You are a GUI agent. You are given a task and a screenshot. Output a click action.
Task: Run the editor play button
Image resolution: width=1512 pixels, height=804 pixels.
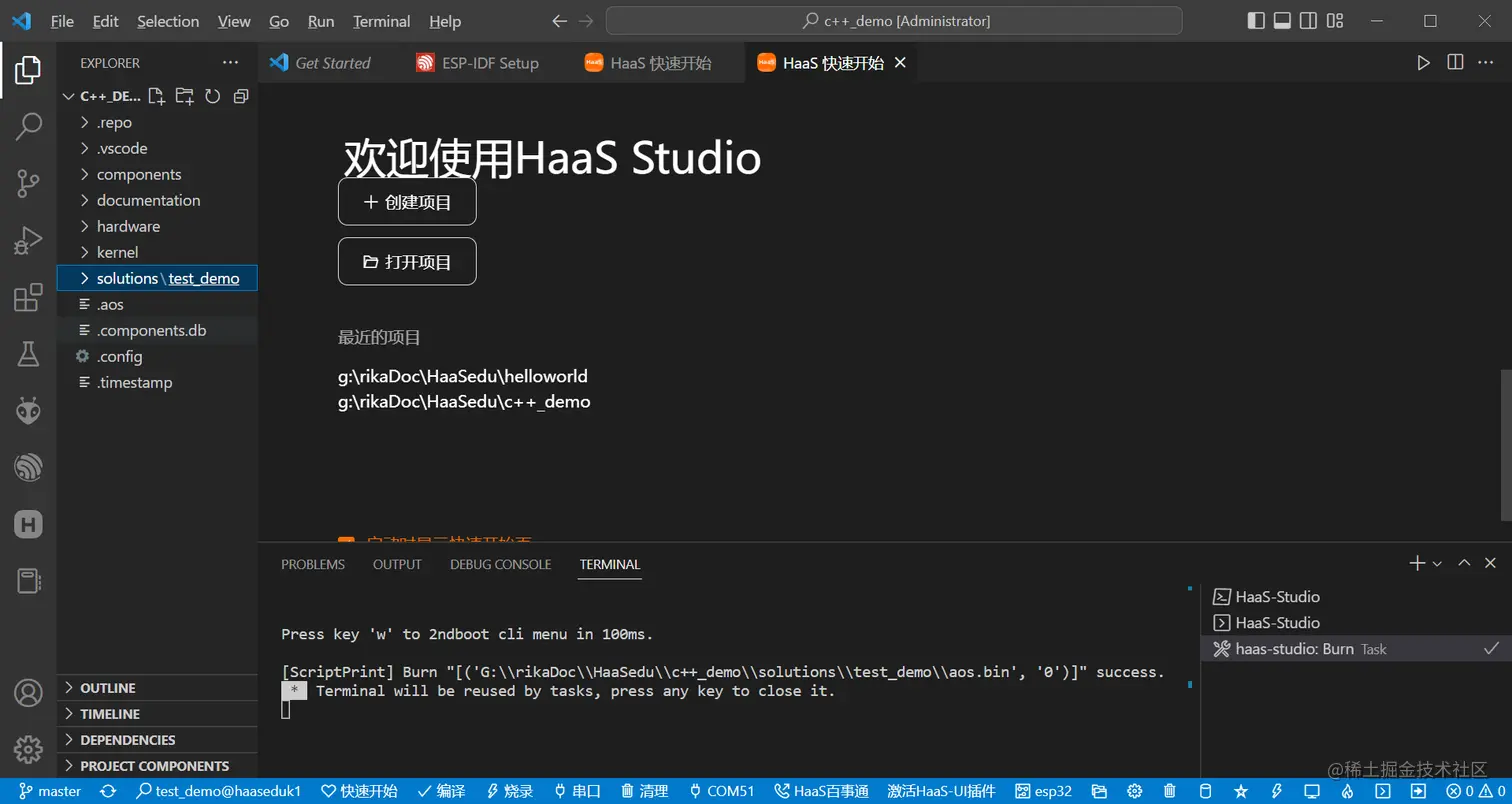pos(1423,63)
